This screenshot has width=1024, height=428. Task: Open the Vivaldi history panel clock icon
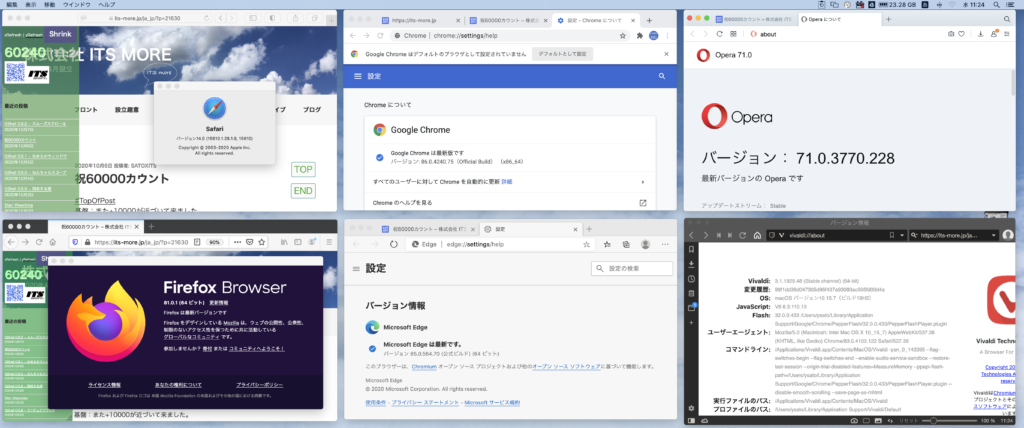pos(692,279)
